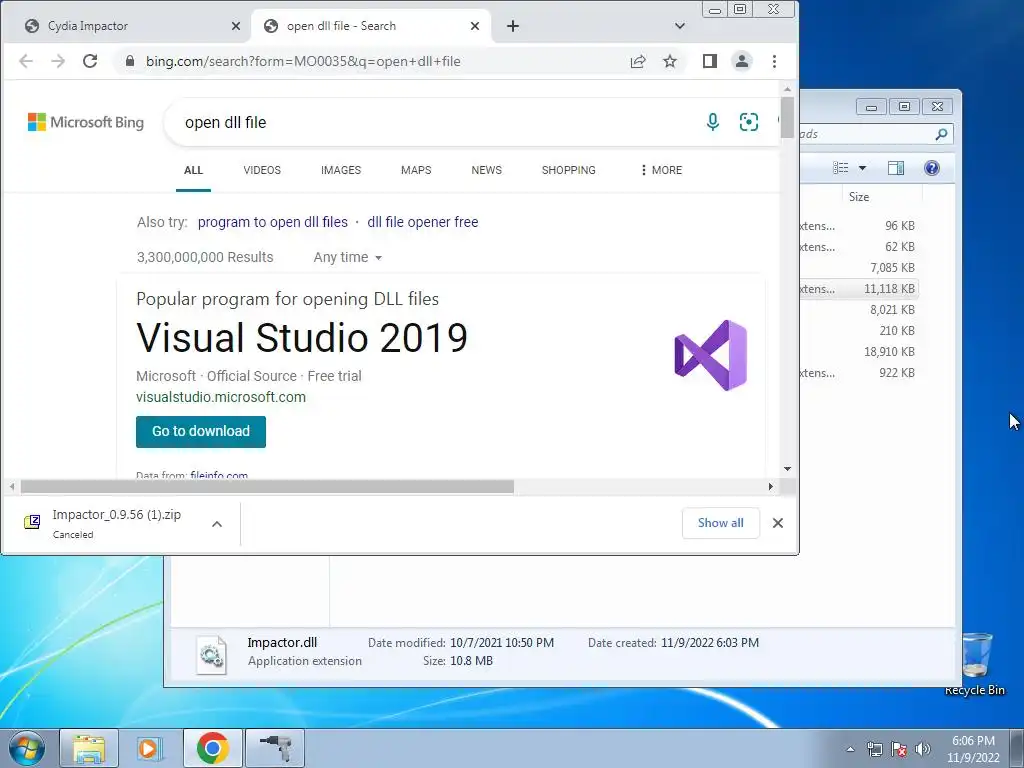Expand download item options chevron

click(x=217, y=524)
